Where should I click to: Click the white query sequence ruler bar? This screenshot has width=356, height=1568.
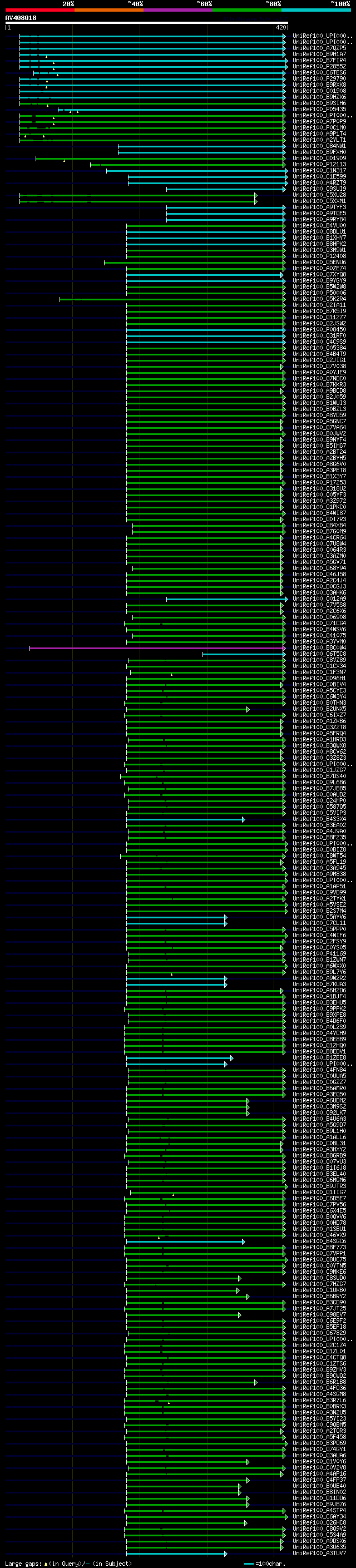pos(147,23)
